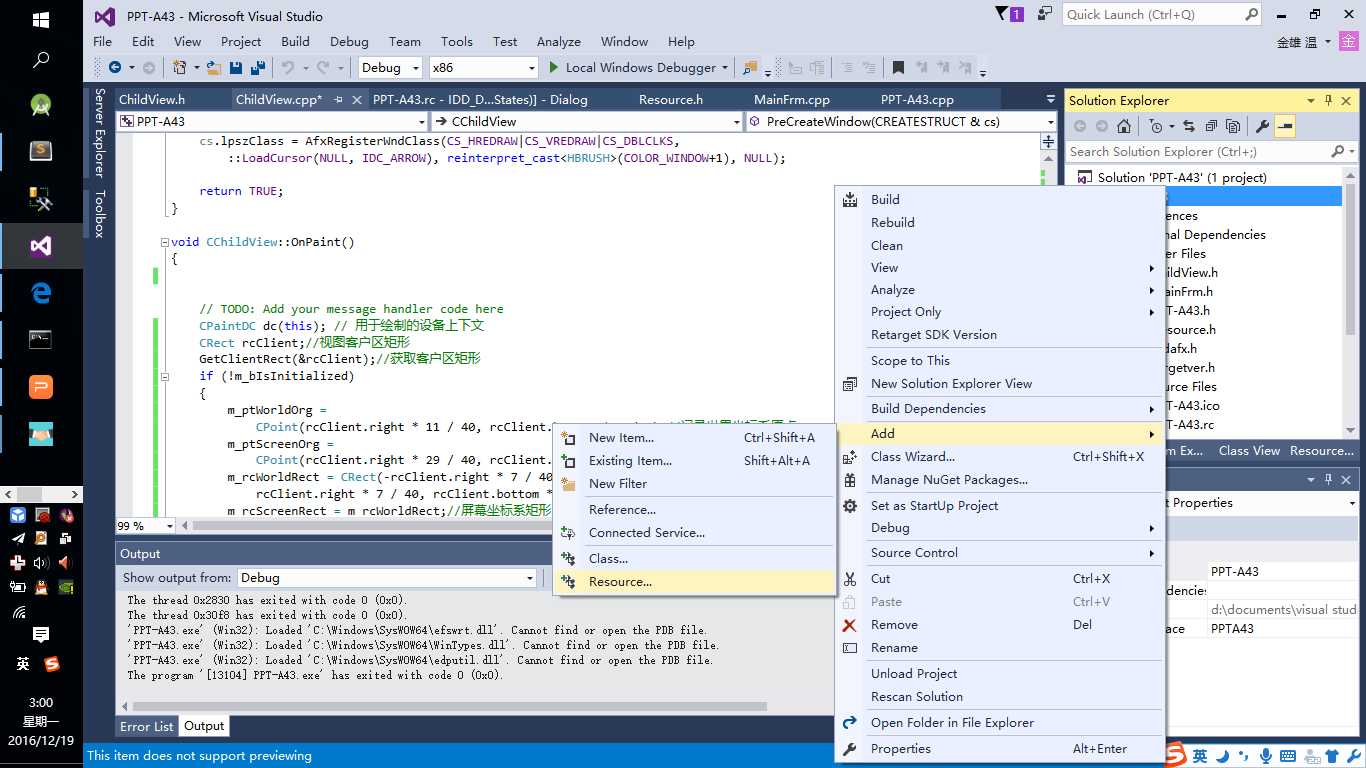
Task: Switch to the Resource.h tab
Action: click(x=671, y=100)
